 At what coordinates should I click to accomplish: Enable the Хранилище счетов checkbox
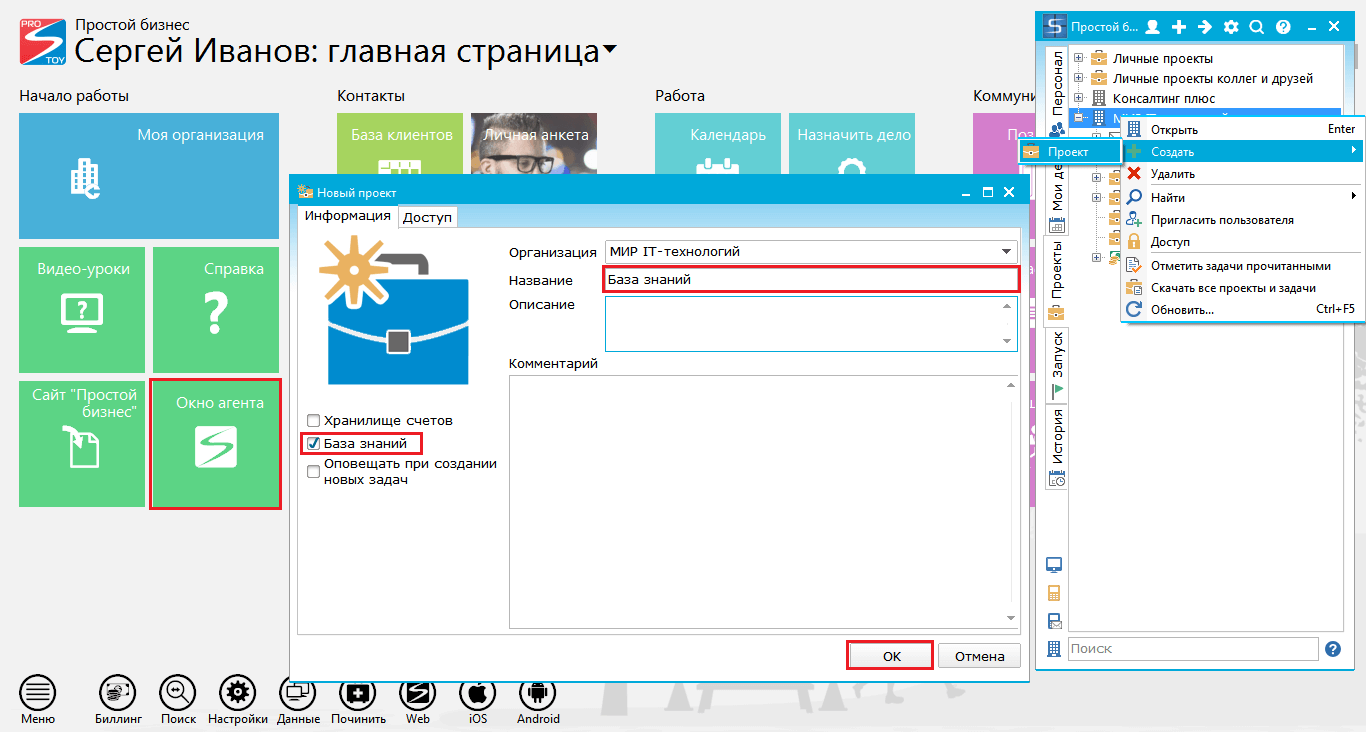click(x=313, y=420)
